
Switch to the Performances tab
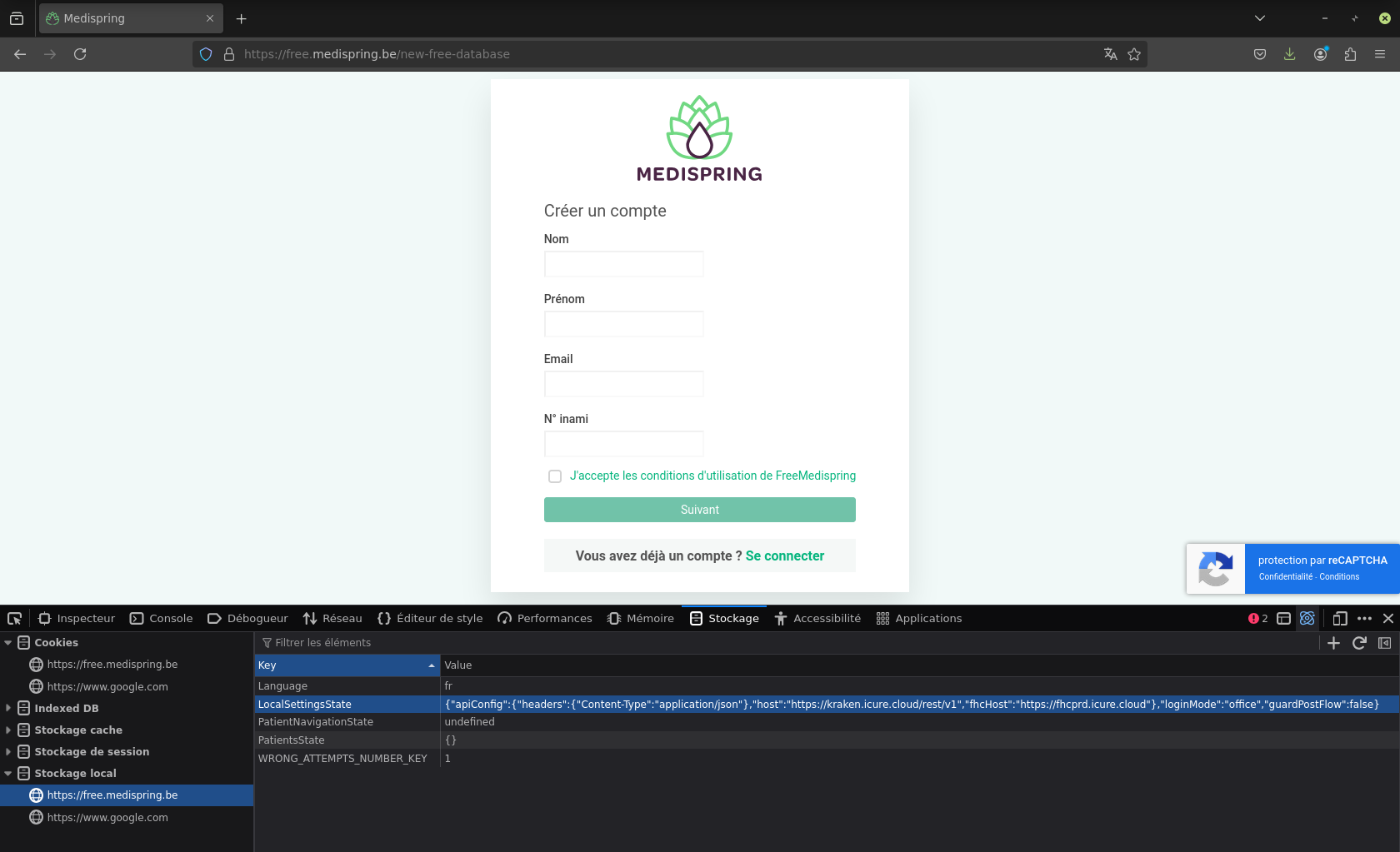point(545,618)
